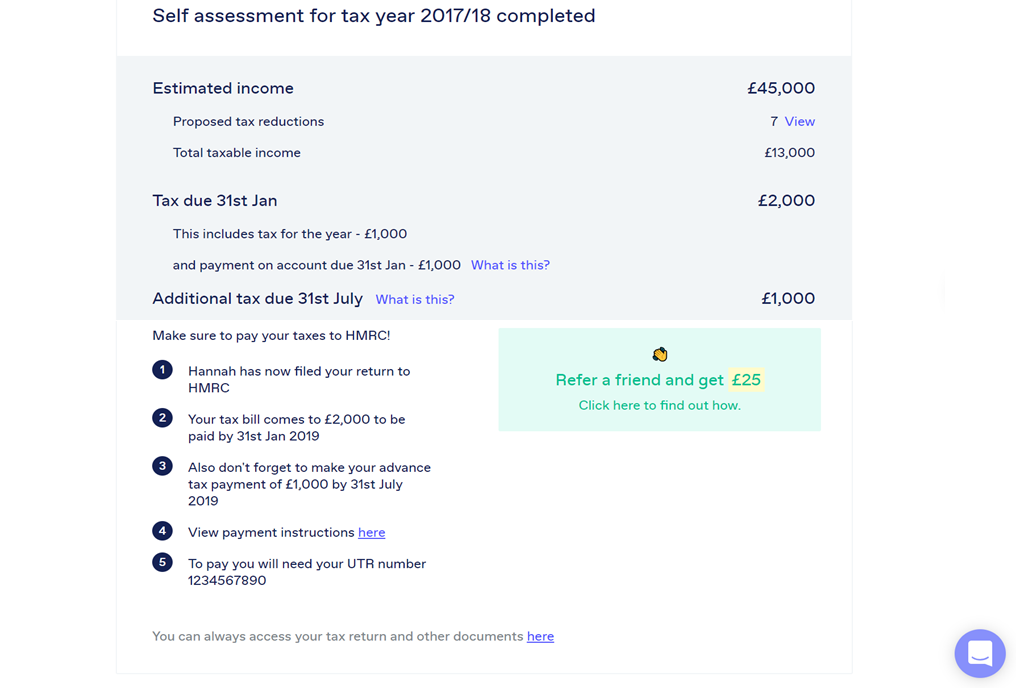Click the Tax due 31st Jan heading

pyautogui.click(x=214, y=201)
